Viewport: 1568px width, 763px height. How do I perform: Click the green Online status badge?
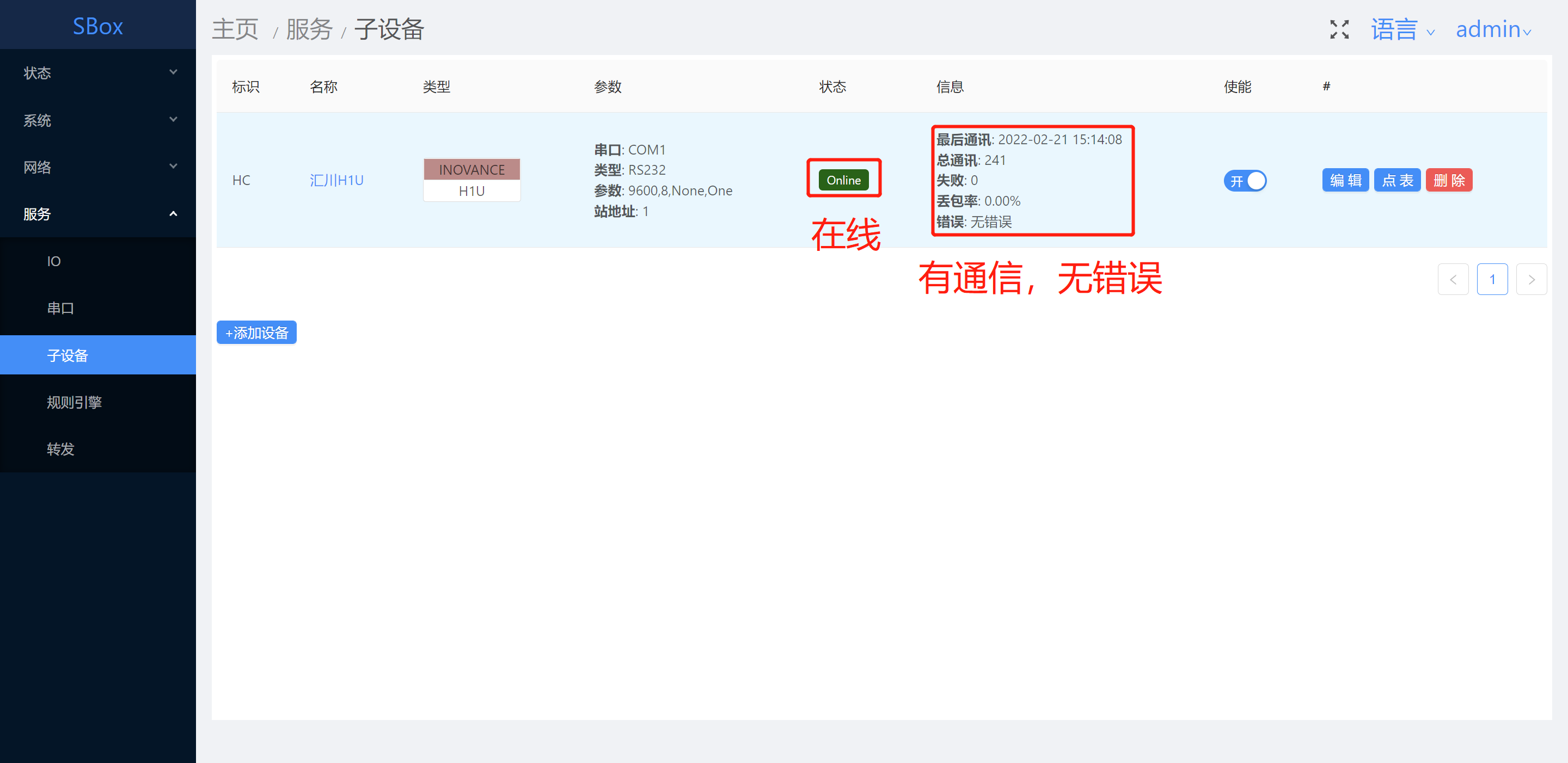click(843, 180)
